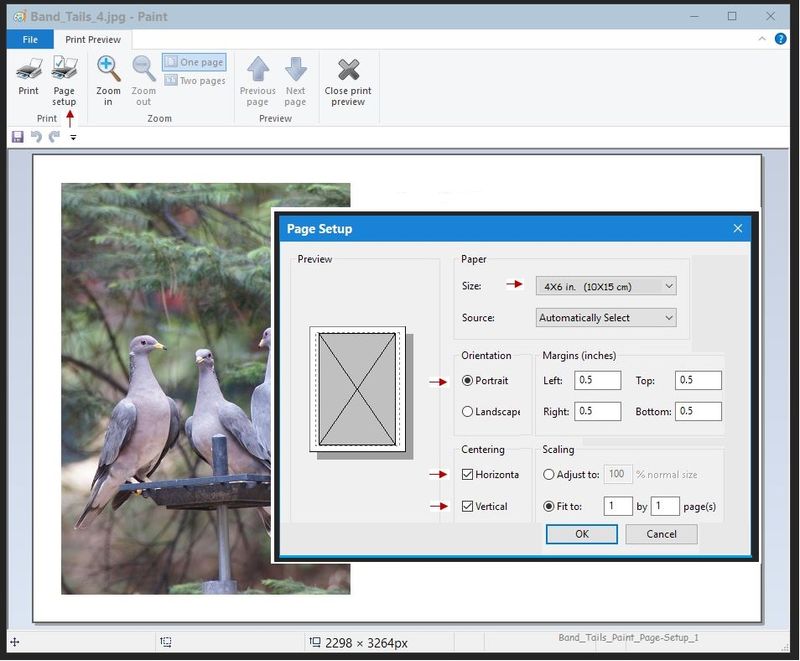Click the Adjust to percent field

(618, 474)
